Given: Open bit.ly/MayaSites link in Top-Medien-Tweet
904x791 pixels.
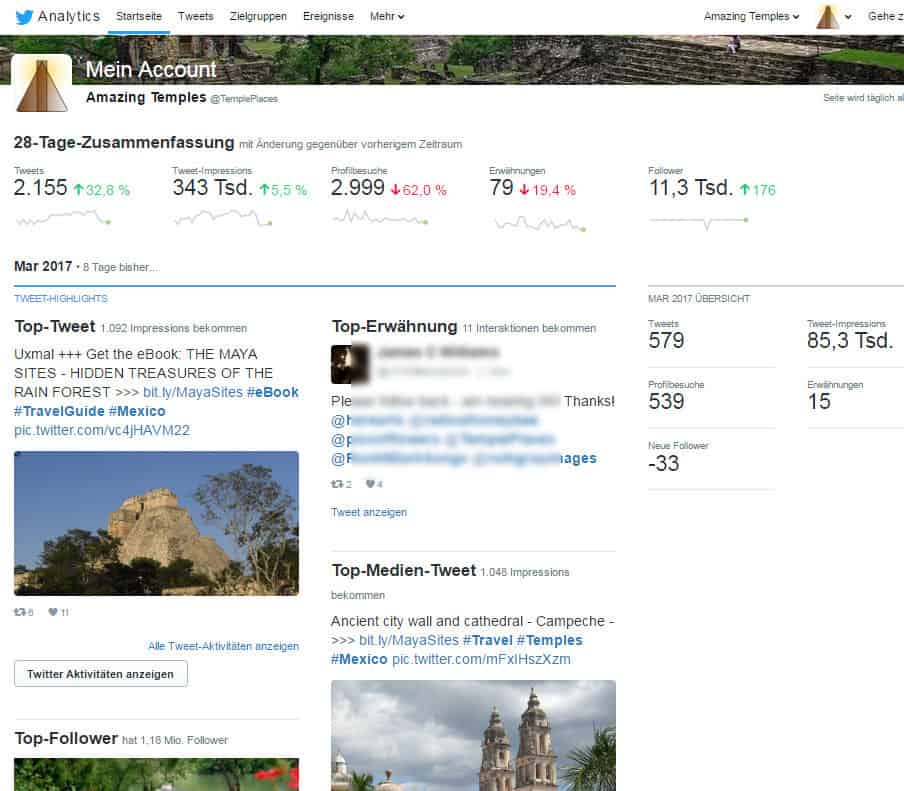Looking at the screenshot, I should point(409,640).
